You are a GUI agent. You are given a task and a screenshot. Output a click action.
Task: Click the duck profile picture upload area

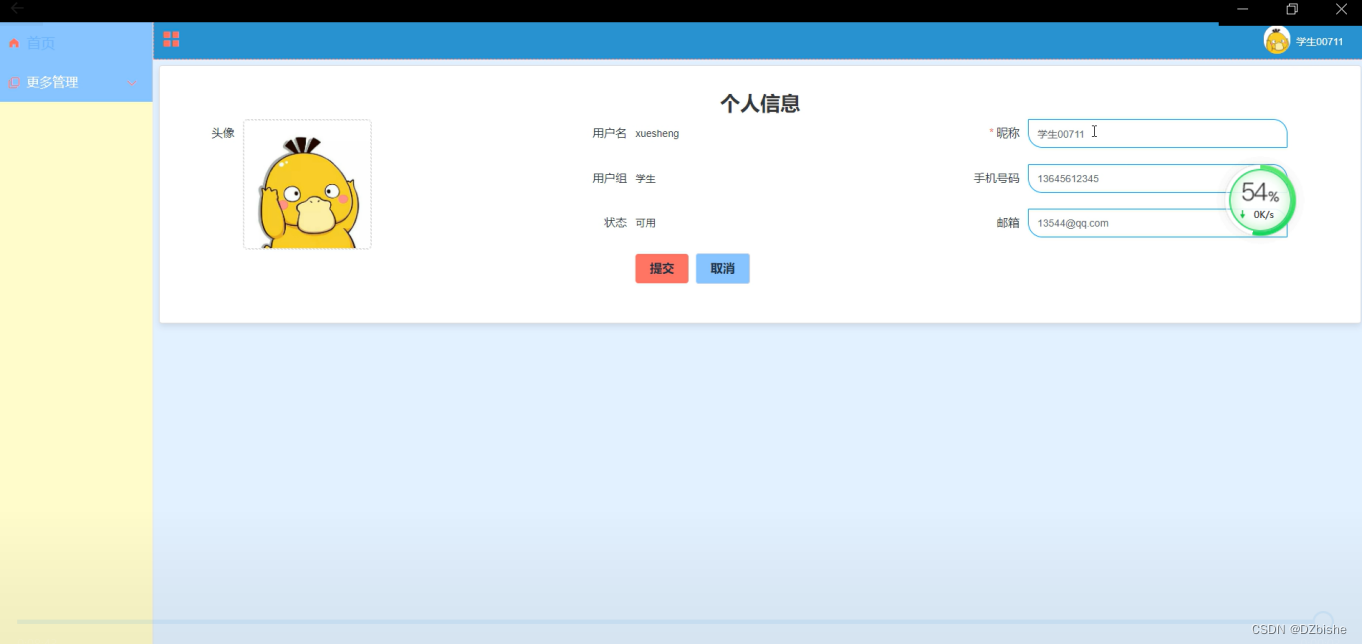307,184
